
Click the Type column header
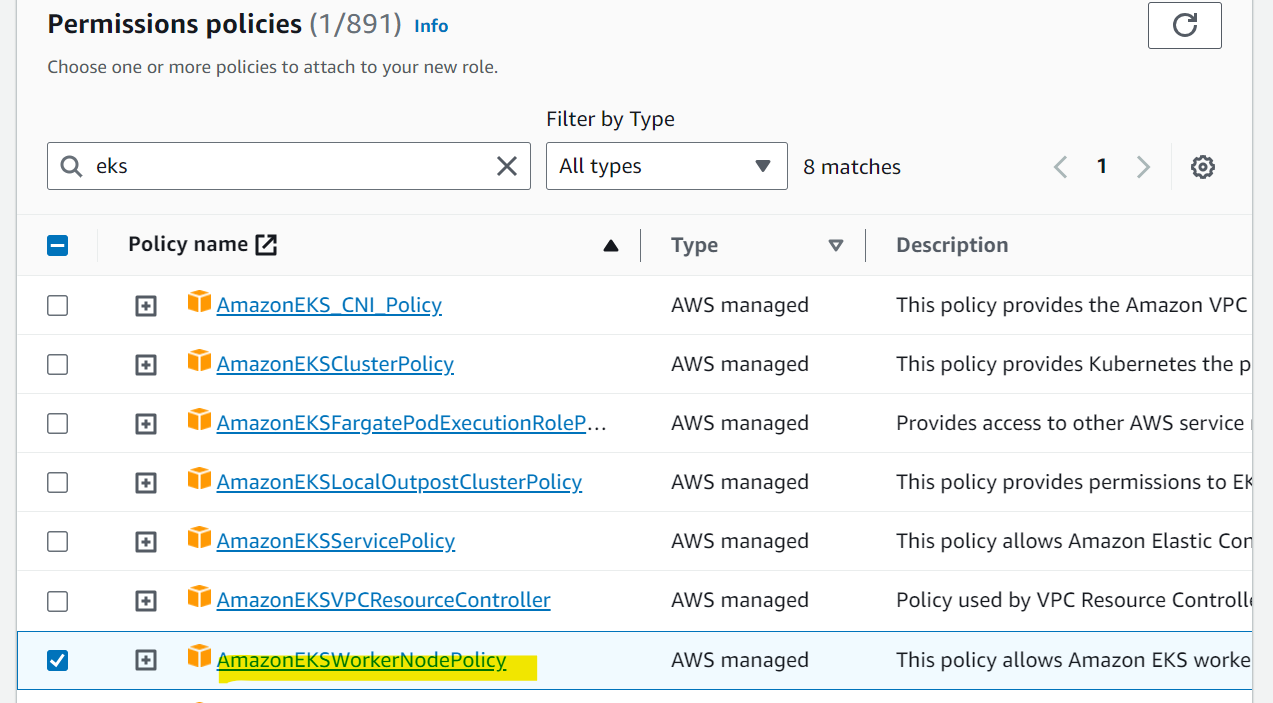click(x=695, y=245)
